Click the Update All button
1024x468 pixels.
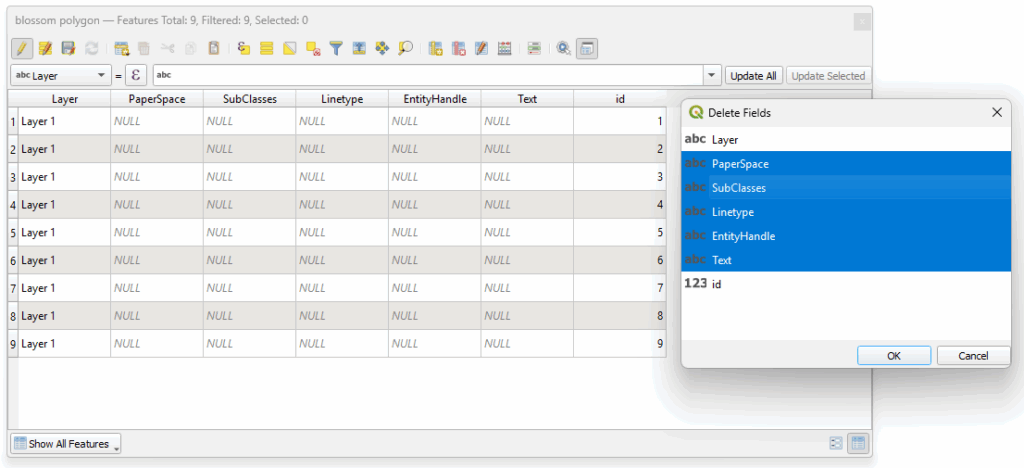click(x=754, y=75)
